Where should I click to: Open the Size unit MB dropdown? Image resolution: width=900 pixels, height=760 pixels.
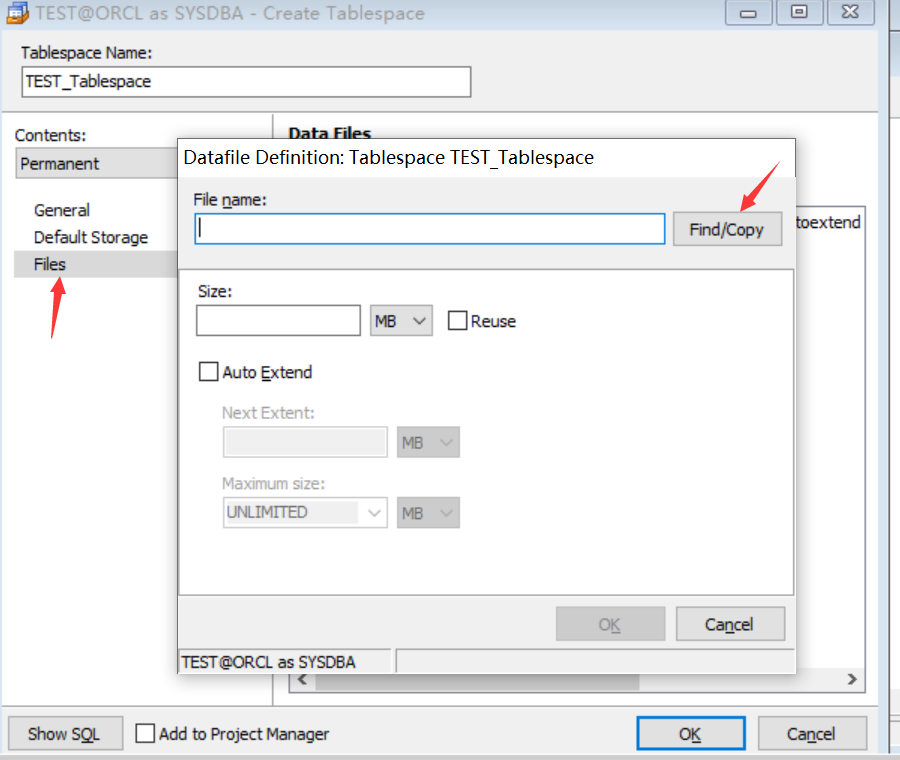click(401, 320)
